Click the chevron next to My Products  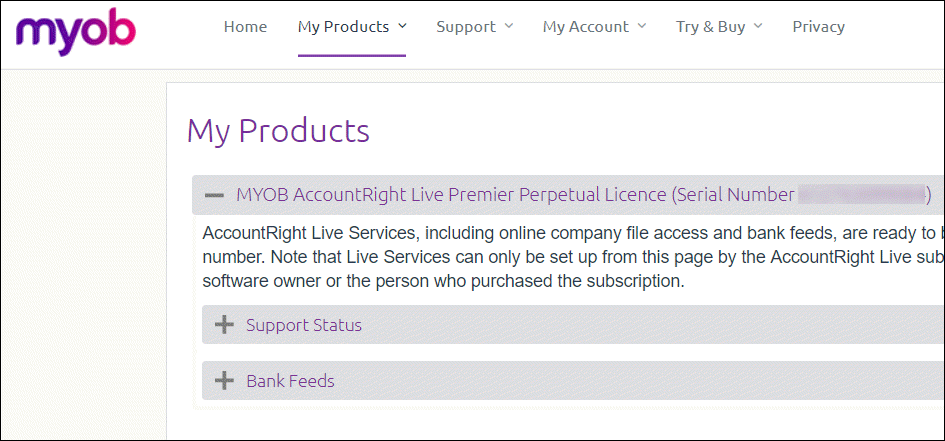402,27
